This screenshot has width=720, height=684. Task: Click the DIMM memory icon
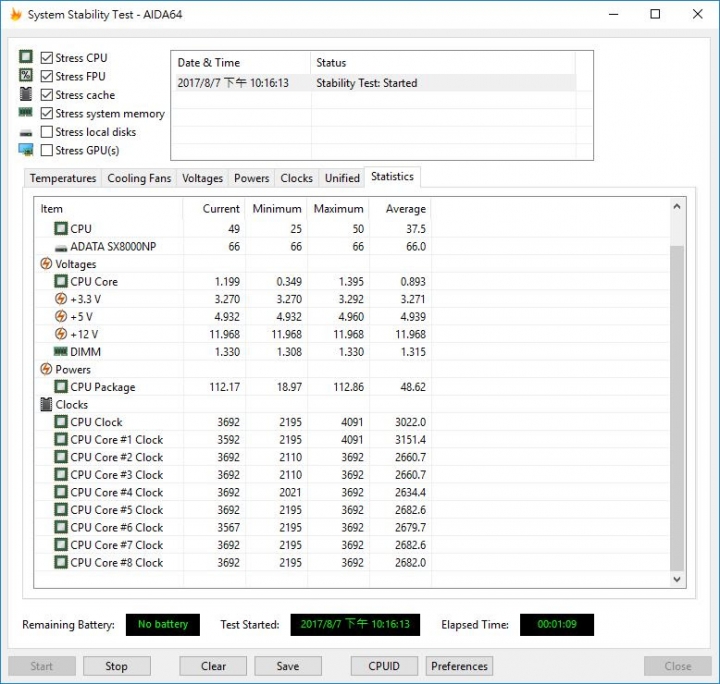(x=61, y=352)
